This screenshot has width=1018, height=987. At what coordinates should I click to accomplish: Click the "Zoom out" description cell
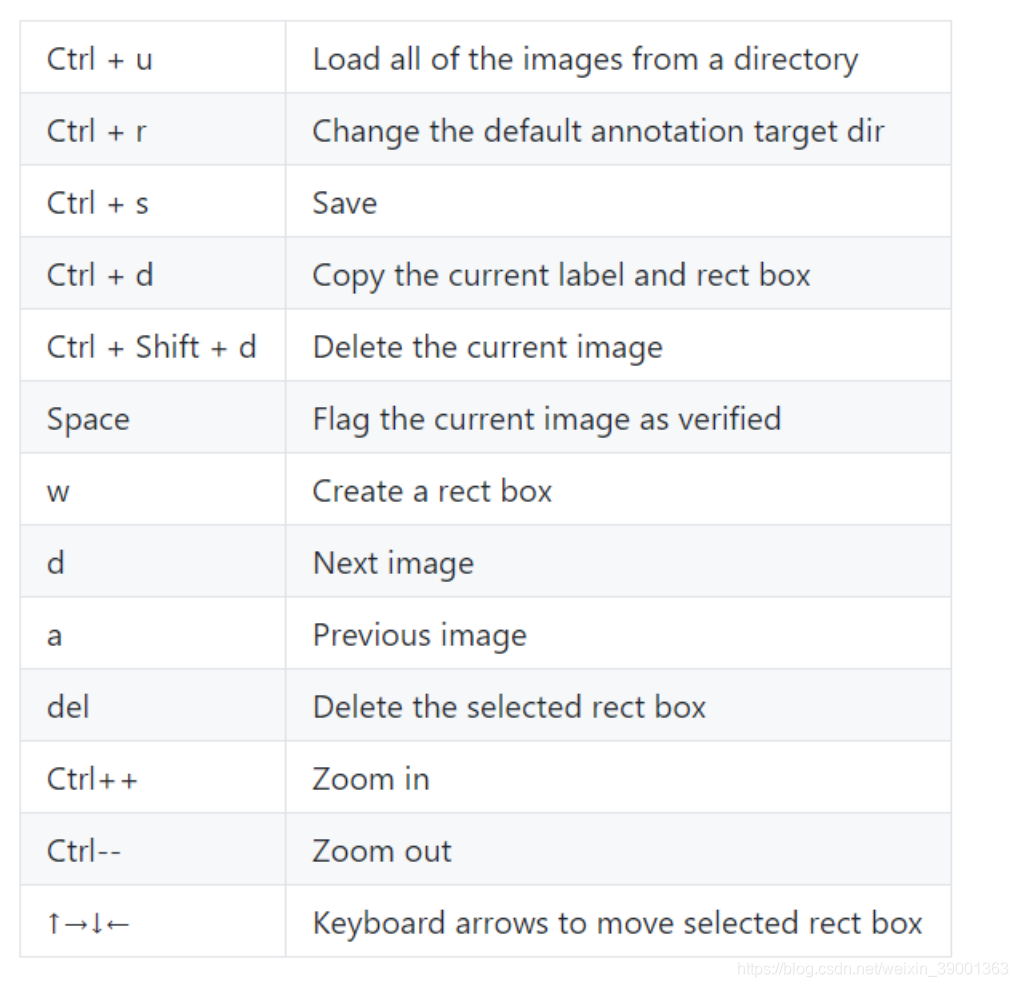[x=382, y=851]
